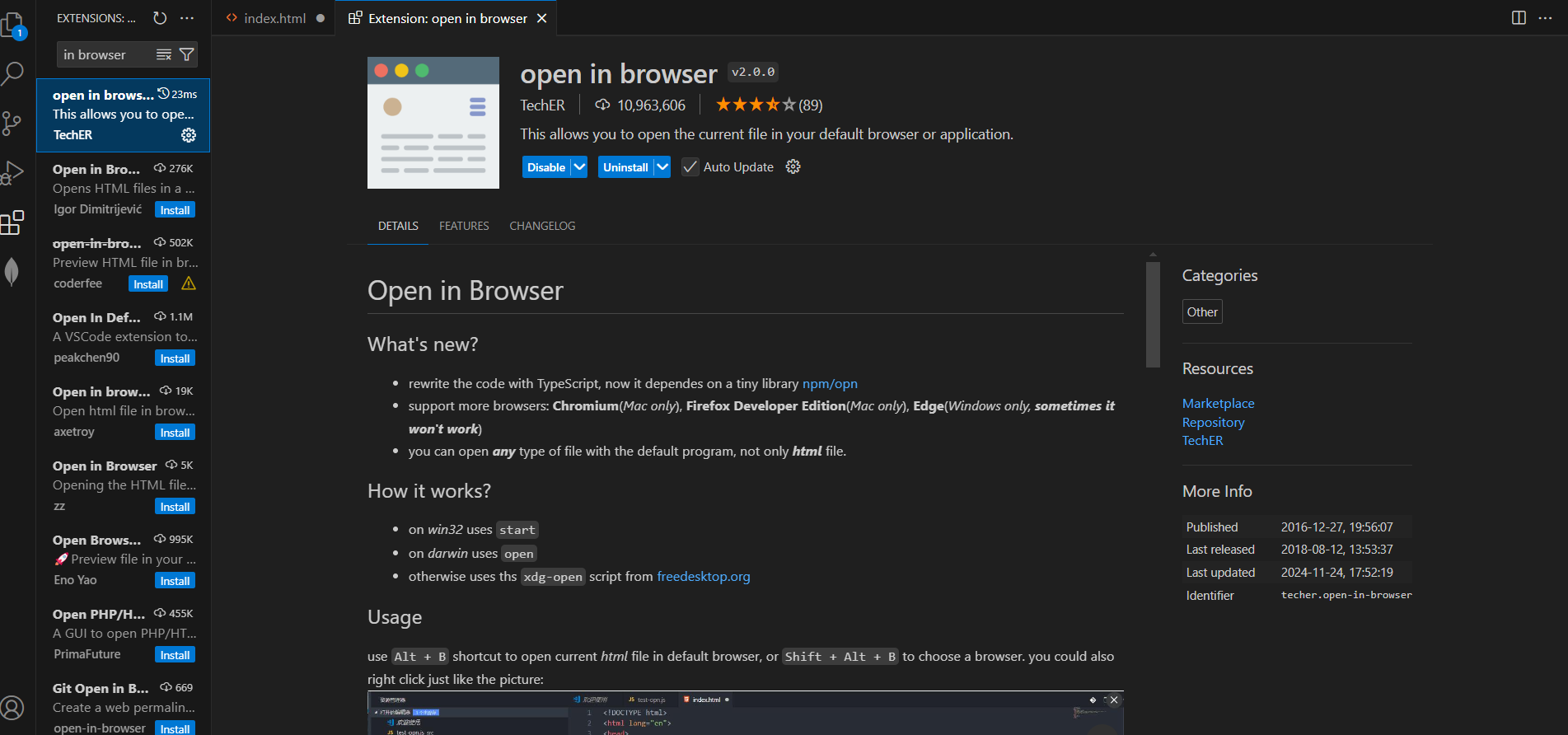Disable the open in browser extension

click(x=546, y=166)
